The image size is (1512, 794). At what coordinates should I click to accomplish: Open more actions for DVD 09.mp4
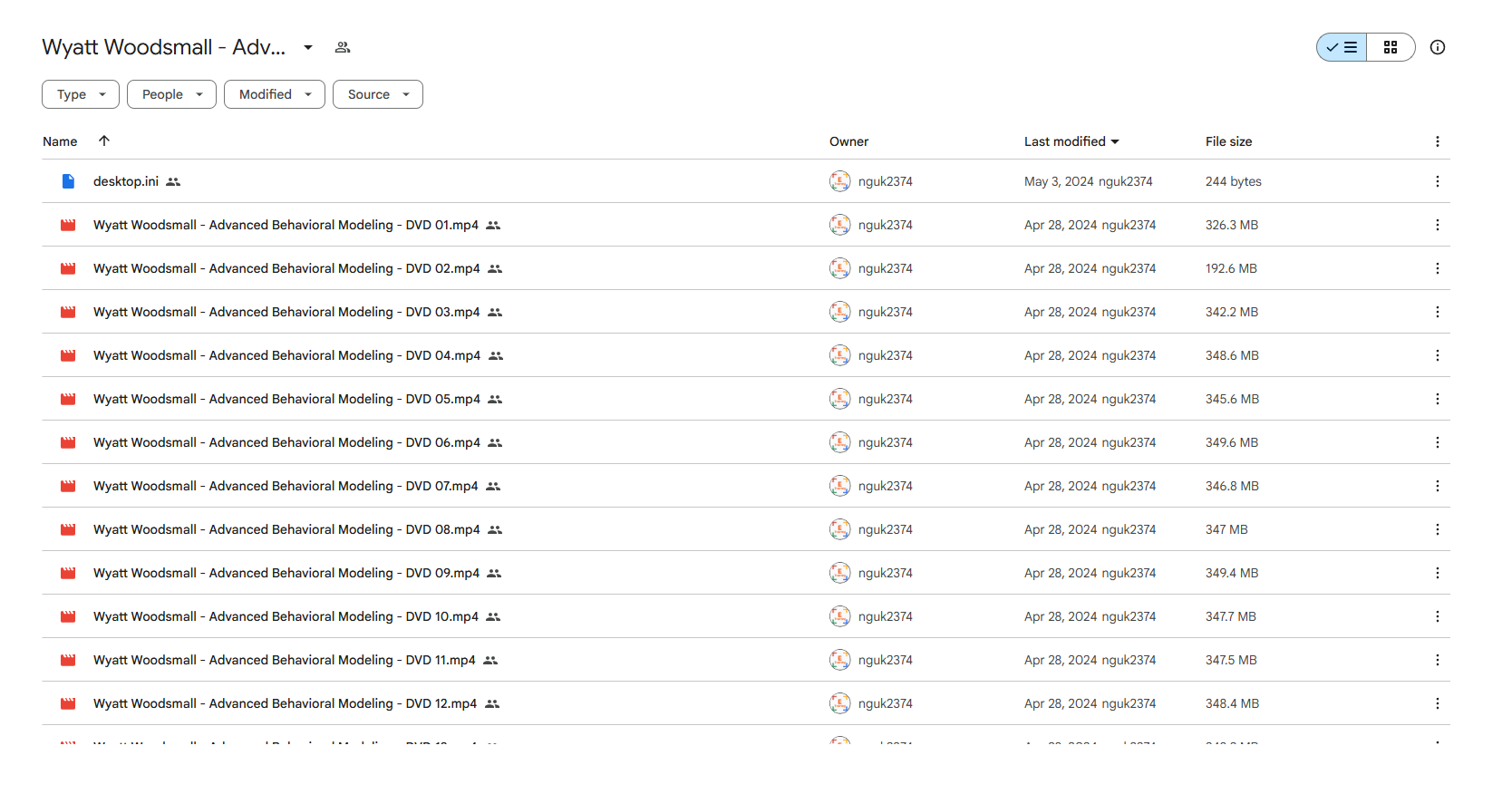[x=1438, y=573]
